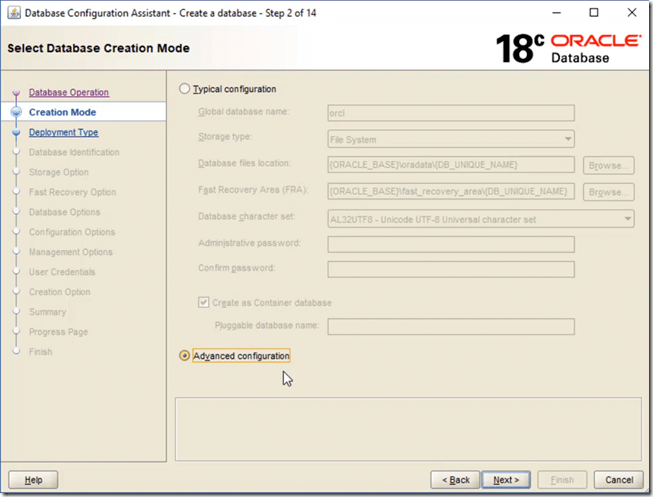Open the Deployment Type step link

[x=63, y=132]
